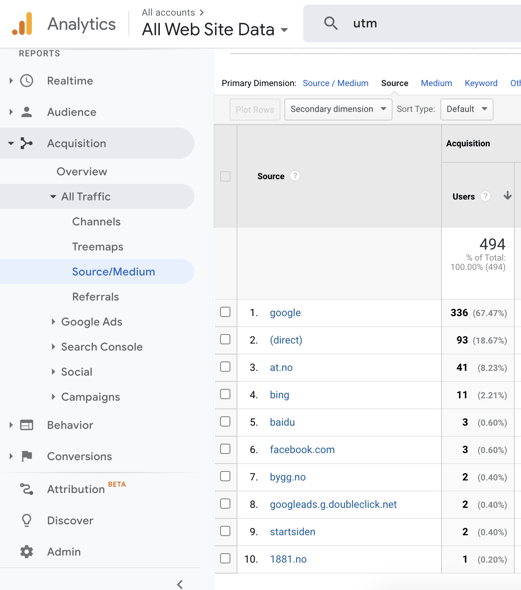The image size is (521, 590).
Task: Expand the Audience section arrow
Action: [11, 112]
